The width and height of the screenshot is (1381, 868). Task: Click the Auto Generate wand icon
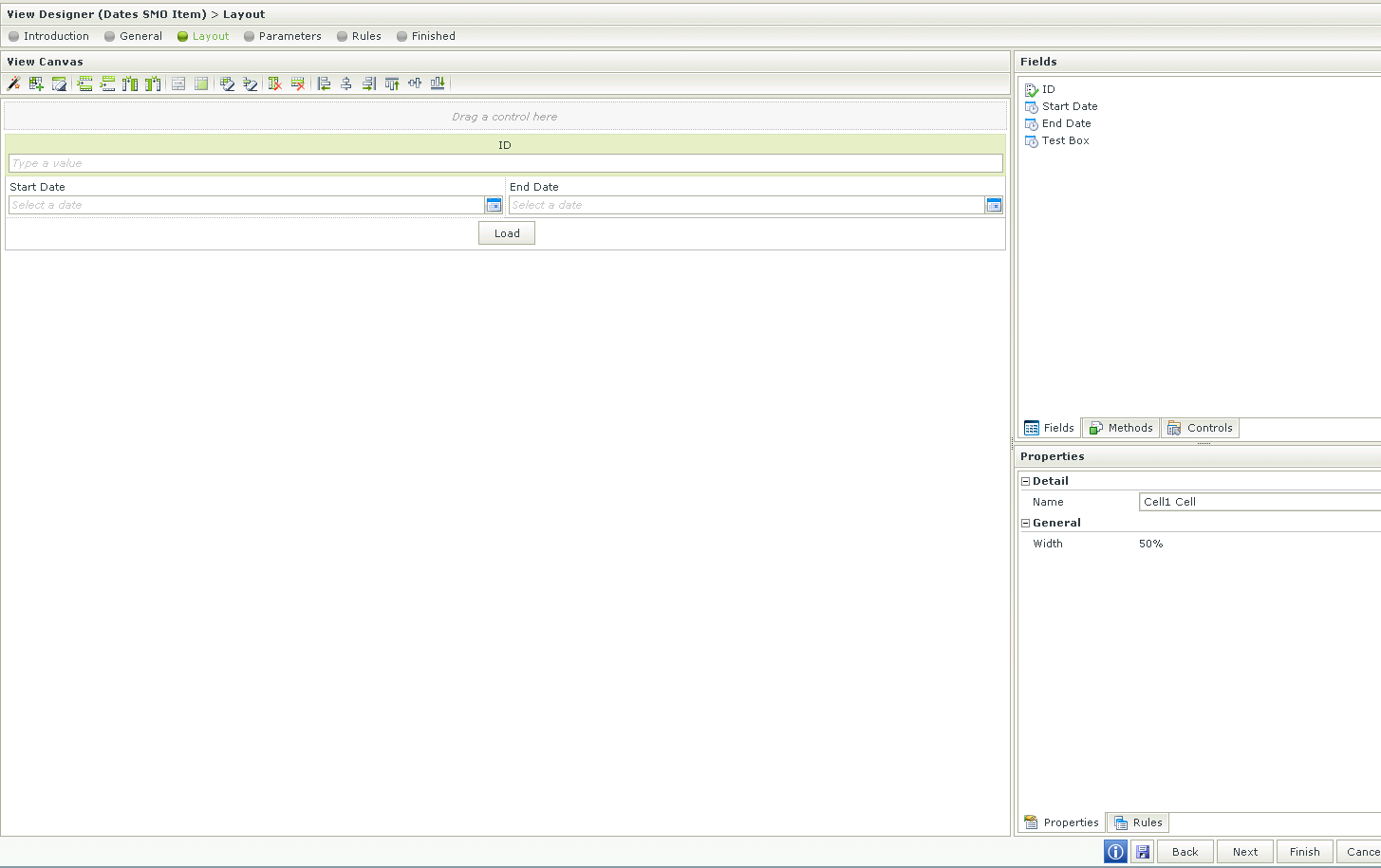pos(13,83)
